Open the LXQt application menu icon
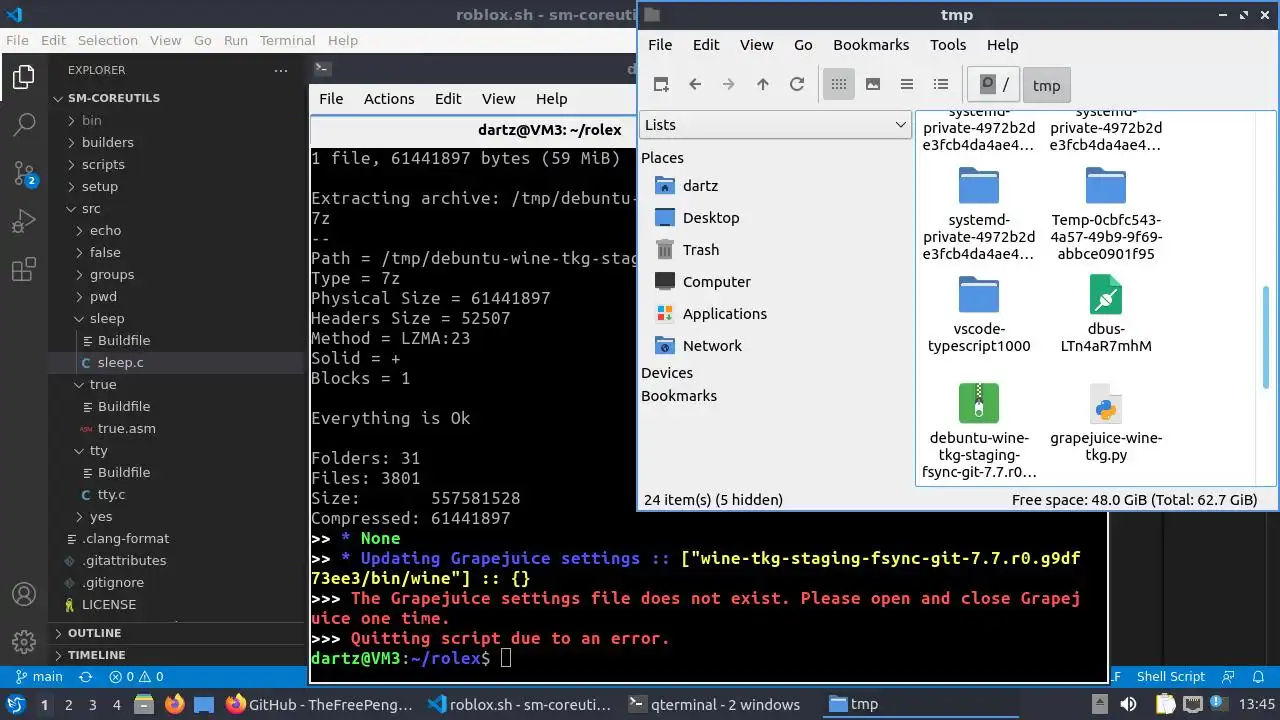The height and width of the screenshot is (720, 1280). tap(15, 704)
